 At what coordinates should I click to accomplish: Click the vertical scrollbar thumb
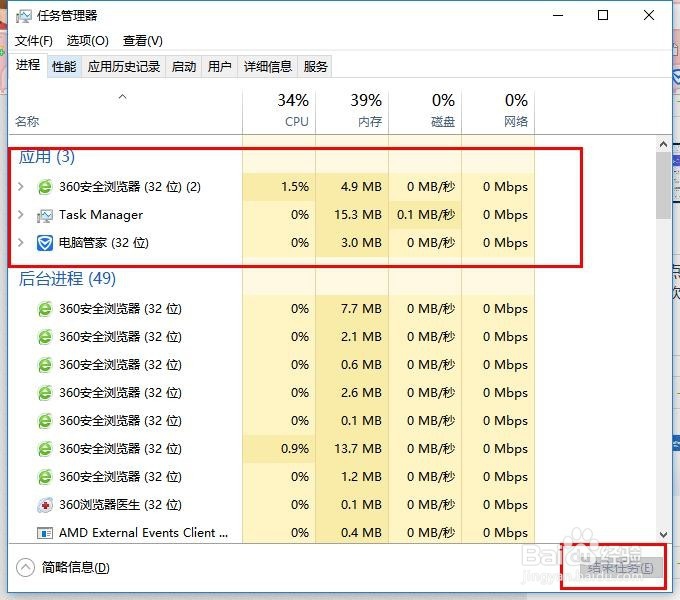[x=663, y=185]
